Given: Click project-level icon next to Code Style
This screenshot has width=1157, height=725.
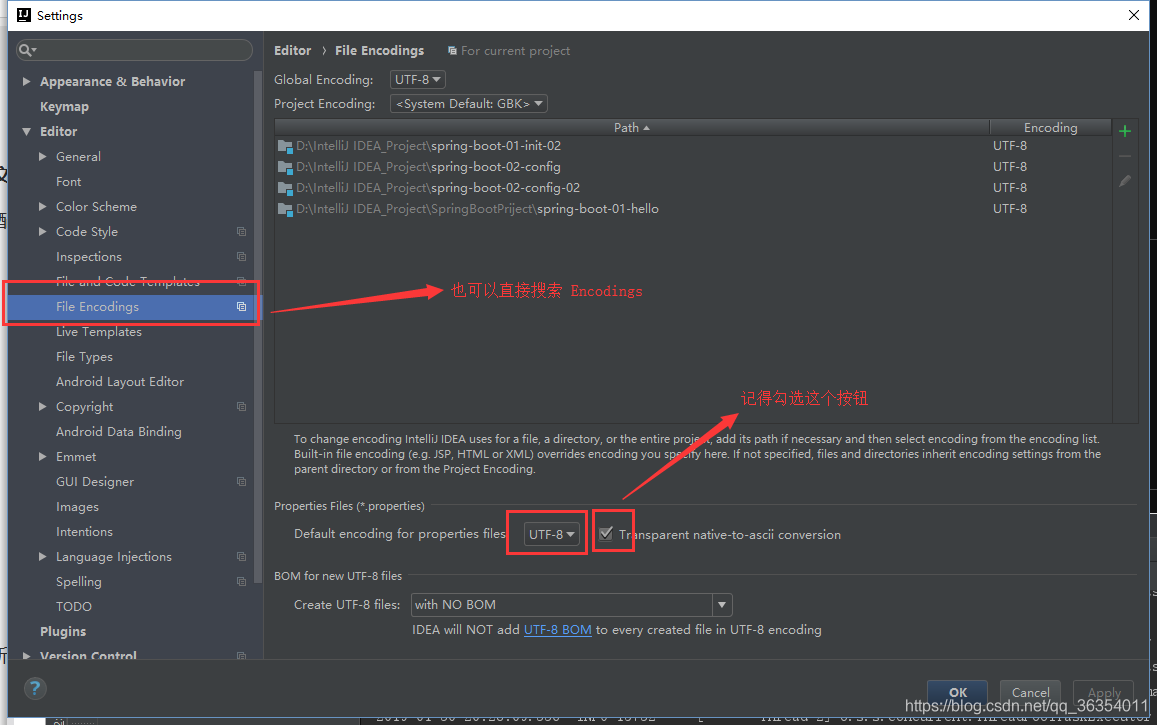Looking at the screenshot, I should click(x=241, y=232).
